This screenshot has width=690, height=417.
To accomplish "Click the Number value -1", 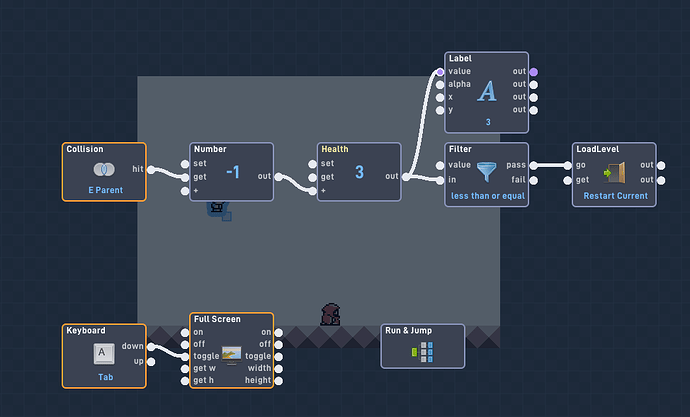I will [233, 172].
